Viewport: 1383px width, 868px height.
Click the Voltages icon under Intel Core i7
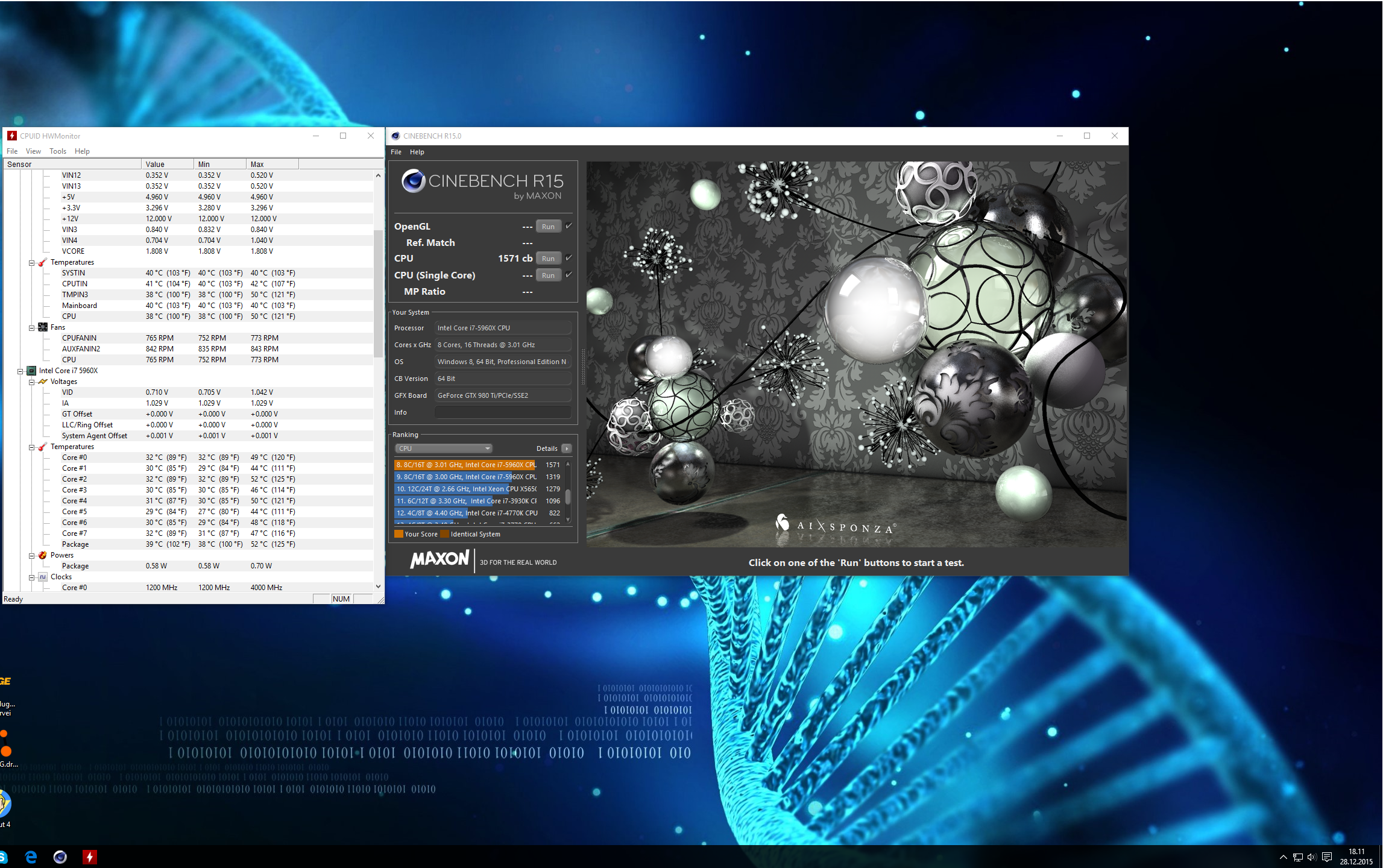click(x=43, y=382)
